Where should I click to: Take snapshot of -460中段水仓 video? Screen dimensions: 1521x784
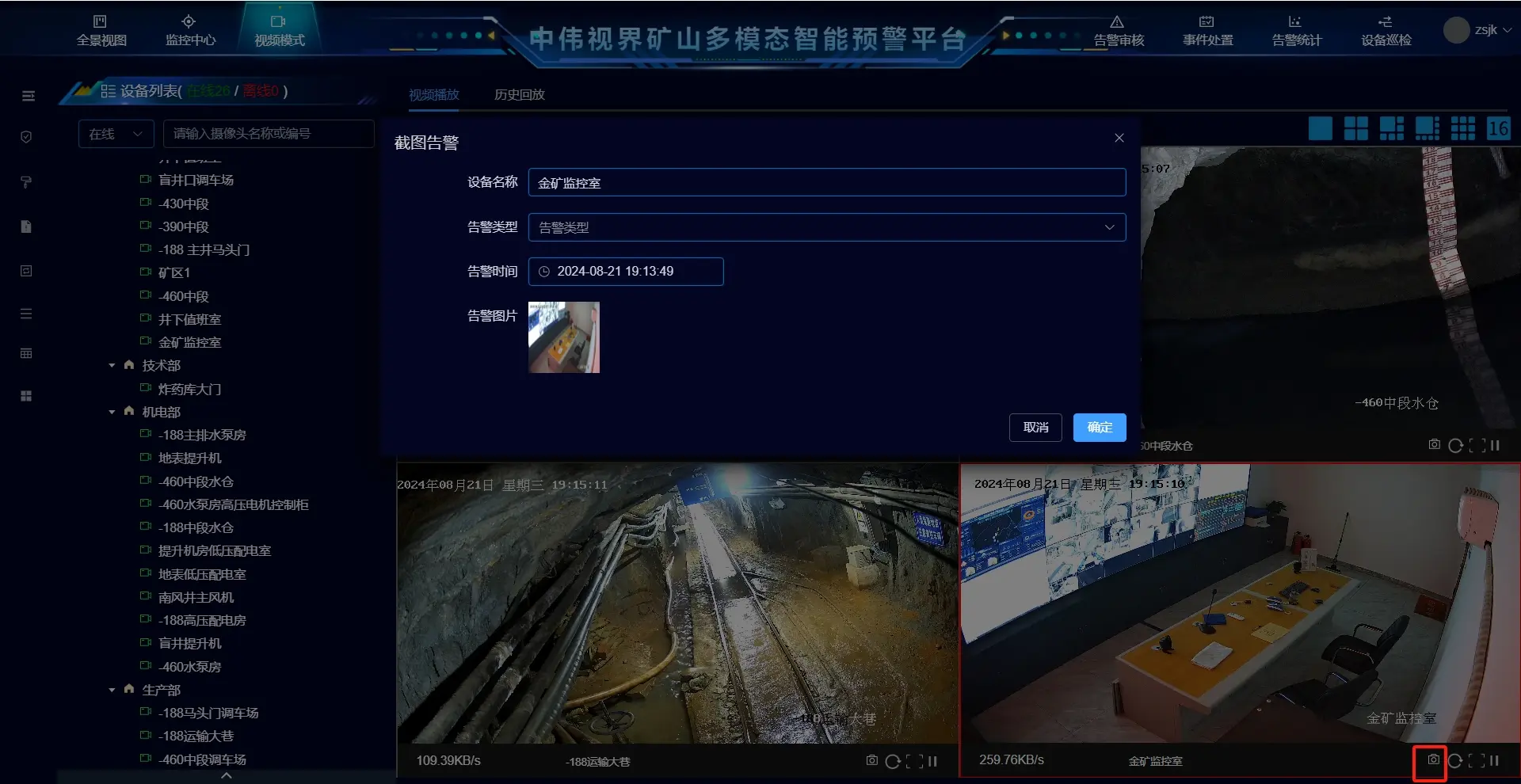(x=1434, y=444)
